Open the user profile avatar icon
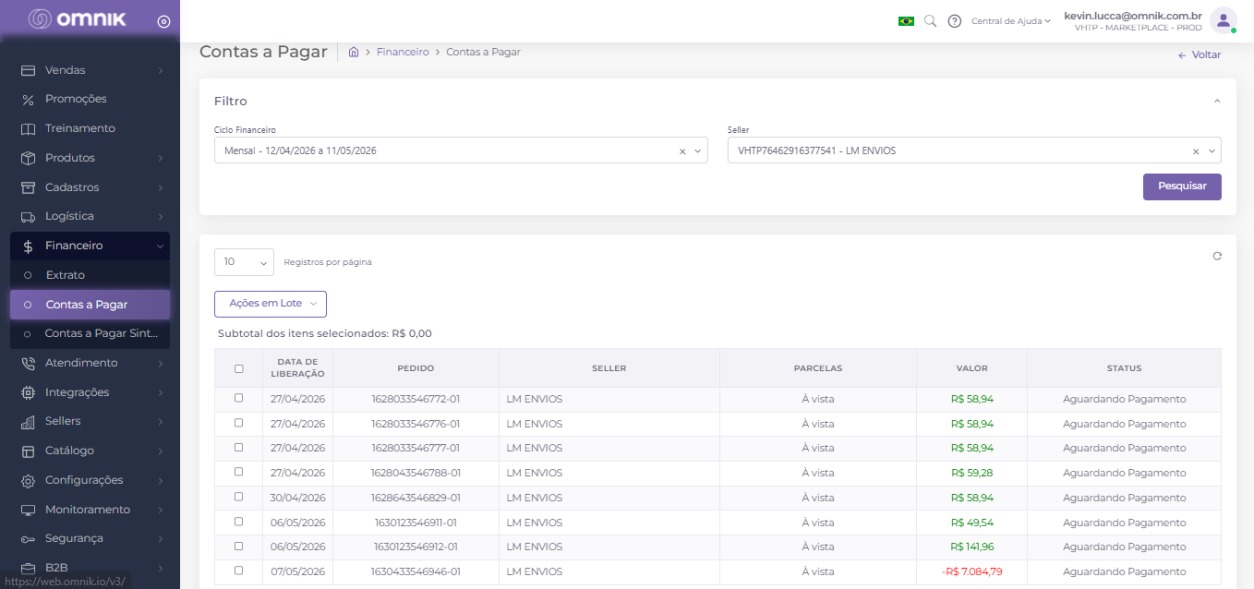The height and width of the screenshot is (589, 1254). click(x=1223, y=20)
